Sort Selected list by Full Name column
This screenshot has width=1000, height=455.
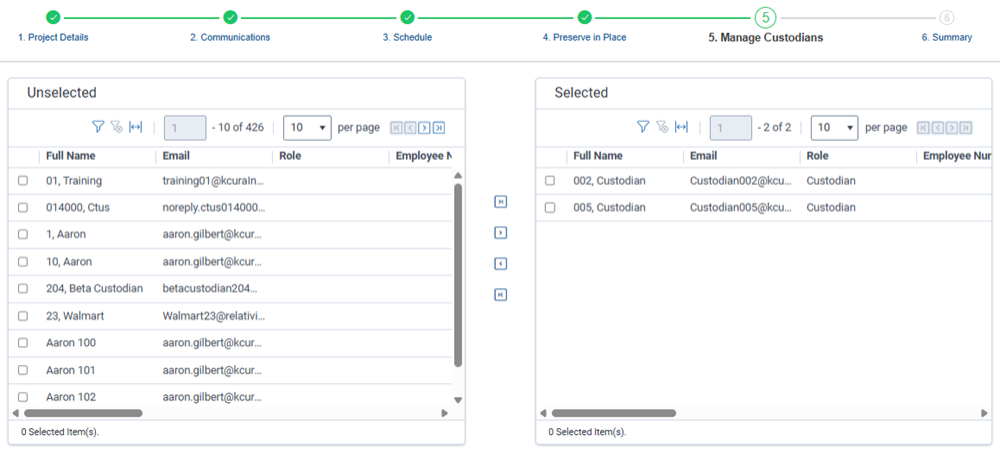pyautogui.click(x=598, y=156)
